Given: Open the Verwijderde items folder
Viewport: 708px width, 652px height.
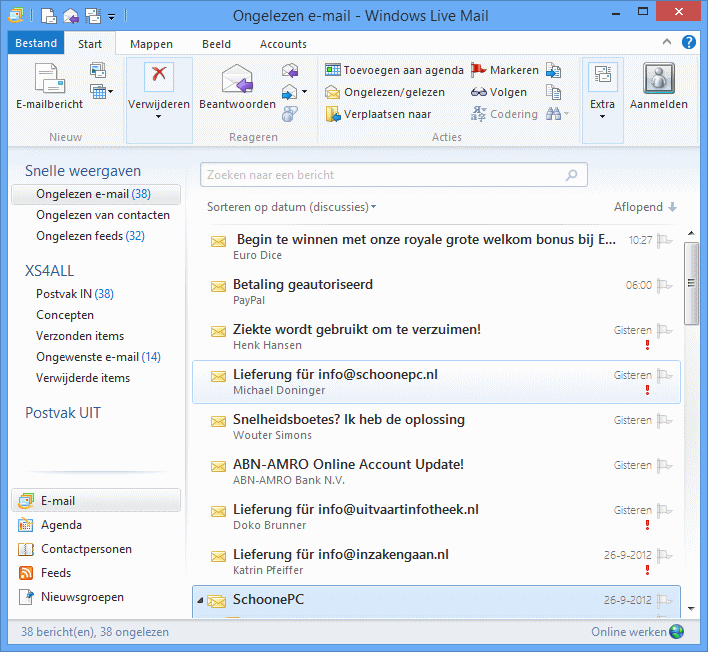Looking at the screenshot, I should tap(83, 378).
